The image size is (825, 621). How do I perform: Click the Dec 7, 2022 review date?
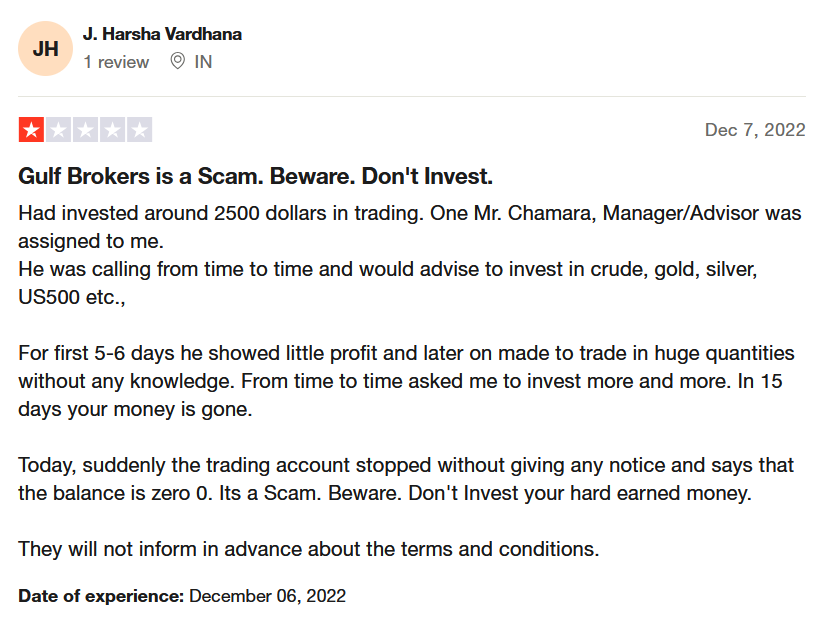tap(755, 130)
